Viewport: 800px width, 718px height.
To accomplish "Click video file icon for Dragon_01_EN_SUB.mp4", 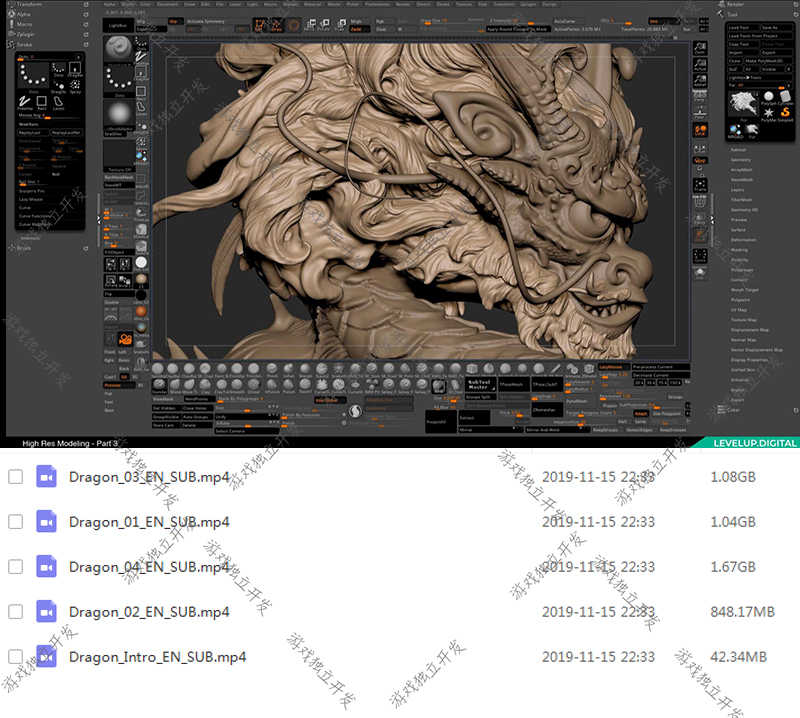I will (x=46, y=522).
